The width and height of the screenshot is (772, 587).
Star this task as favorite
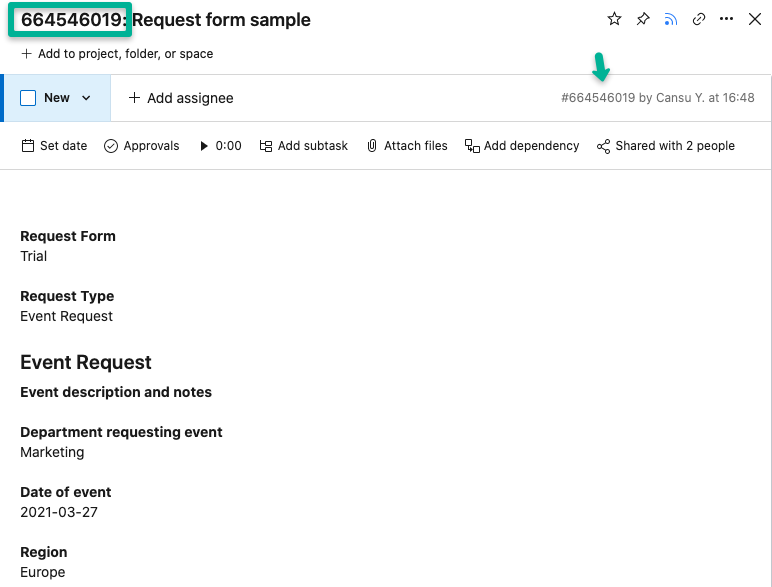click(x=614, y=19)
